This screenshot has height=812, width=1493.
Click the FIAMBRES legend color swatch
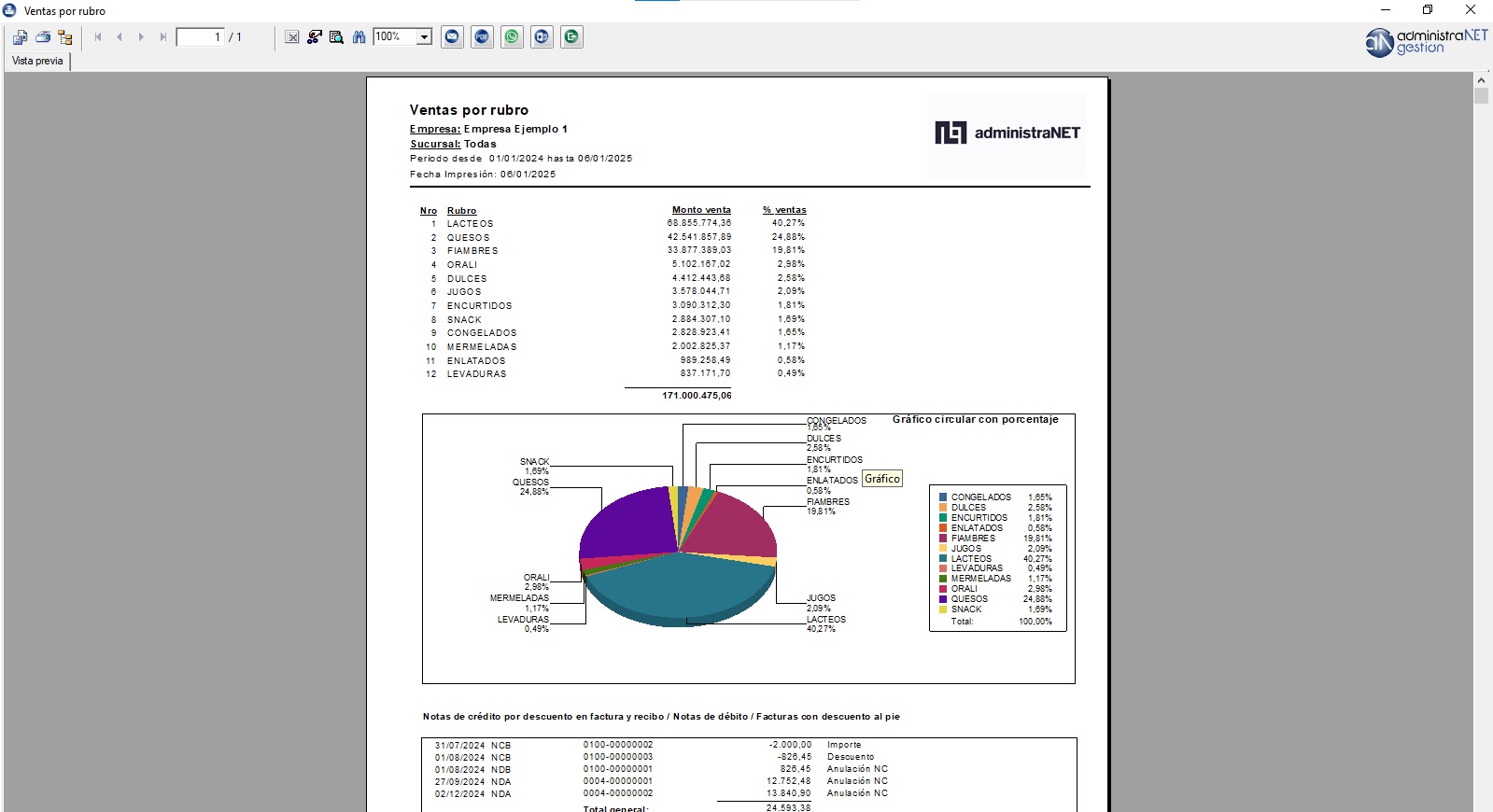(x=943, y=539)
